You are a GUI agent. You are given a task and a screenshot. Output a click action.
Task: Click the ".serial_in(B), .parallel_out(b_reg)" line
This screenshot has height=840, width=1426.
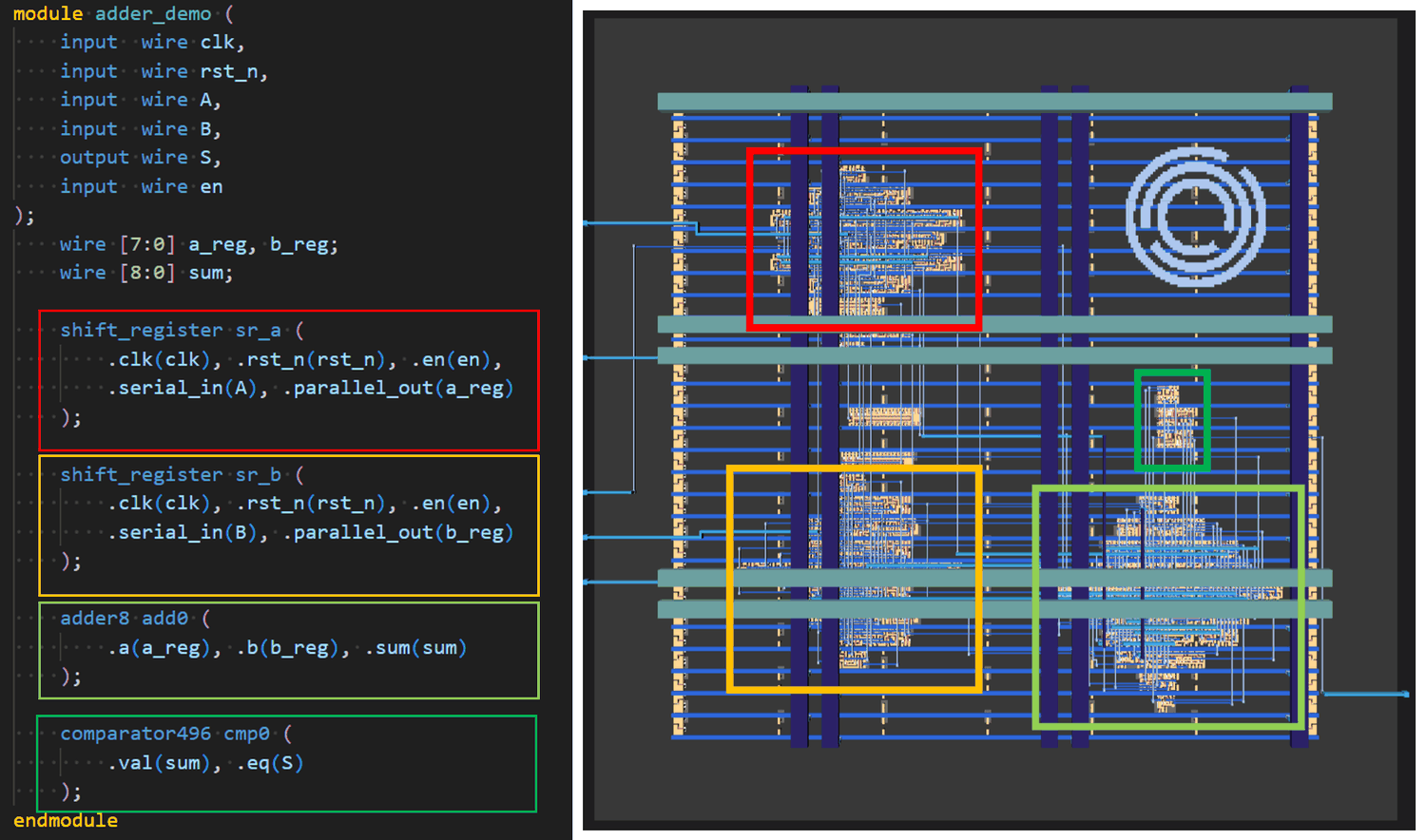pyautogui.click(x=310, y=533)
